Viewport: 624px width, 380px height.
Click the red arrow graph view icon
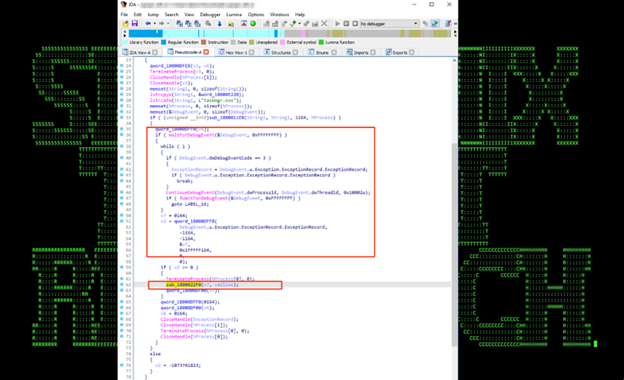[x=244, y=23]
